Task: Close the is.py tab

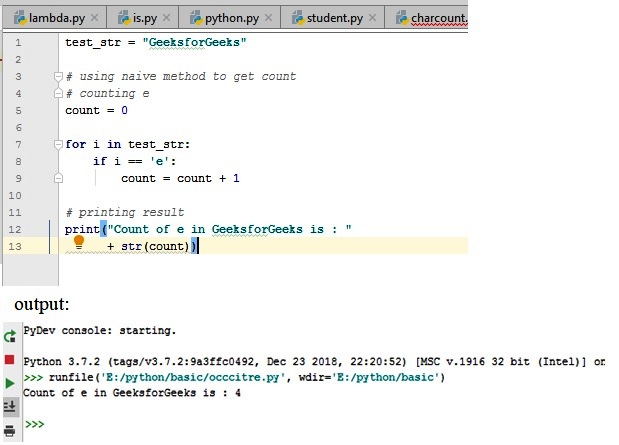Action: pyautogui.click(x=167, y=17)
